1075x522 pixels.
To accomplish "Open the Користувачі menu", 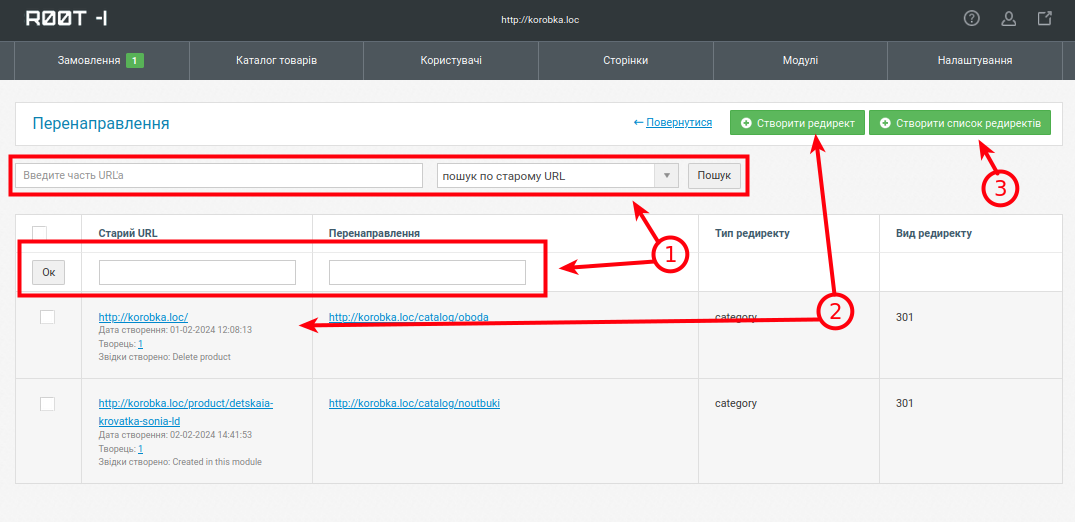I will [x=451, y=60].
